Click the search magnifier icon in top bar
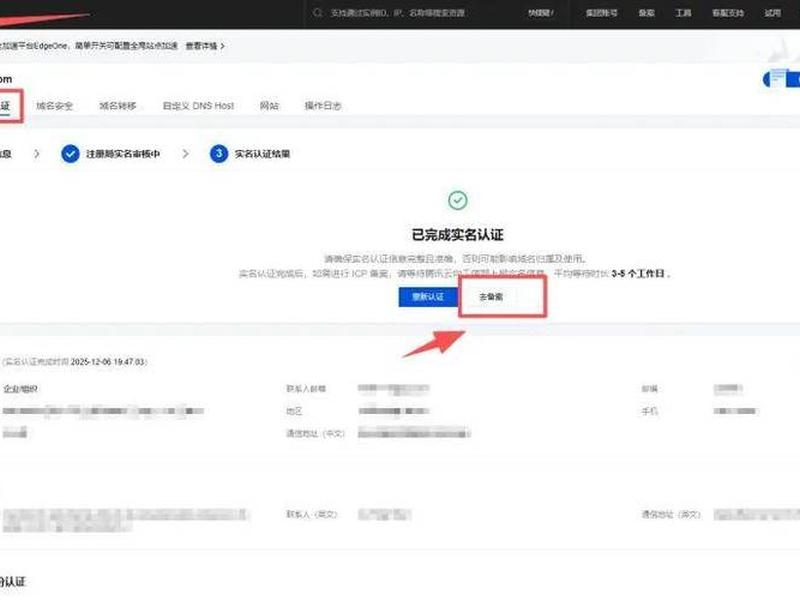Viewport: 800px width, 600px height. pyautogui.click(x=318, y=13)
